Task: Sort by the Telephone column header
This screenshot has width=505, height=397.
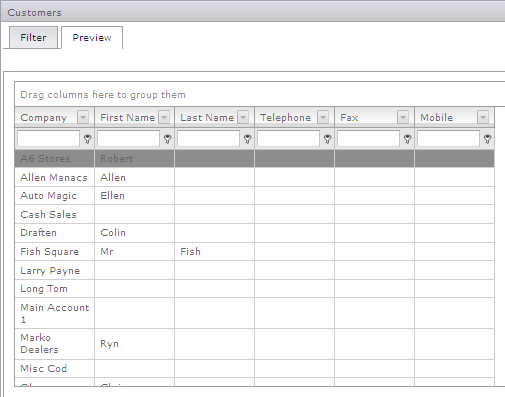Action: point(286,117)
